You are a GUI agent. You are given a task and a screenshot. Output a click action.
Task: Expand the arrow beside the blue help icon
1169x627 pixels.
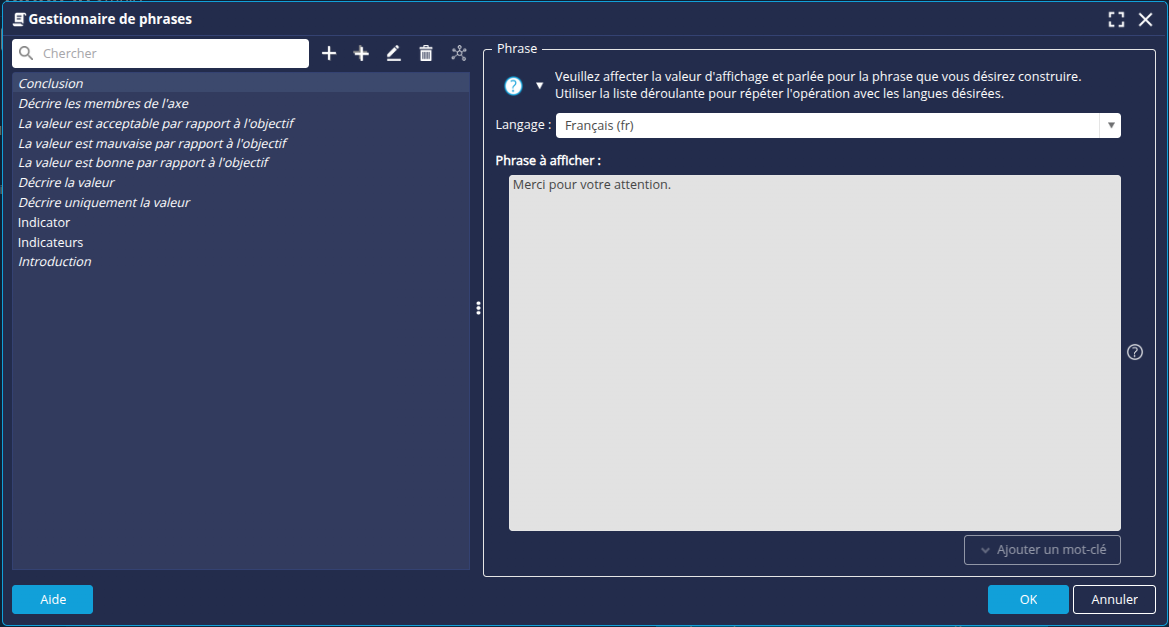[x=540, y=86]
